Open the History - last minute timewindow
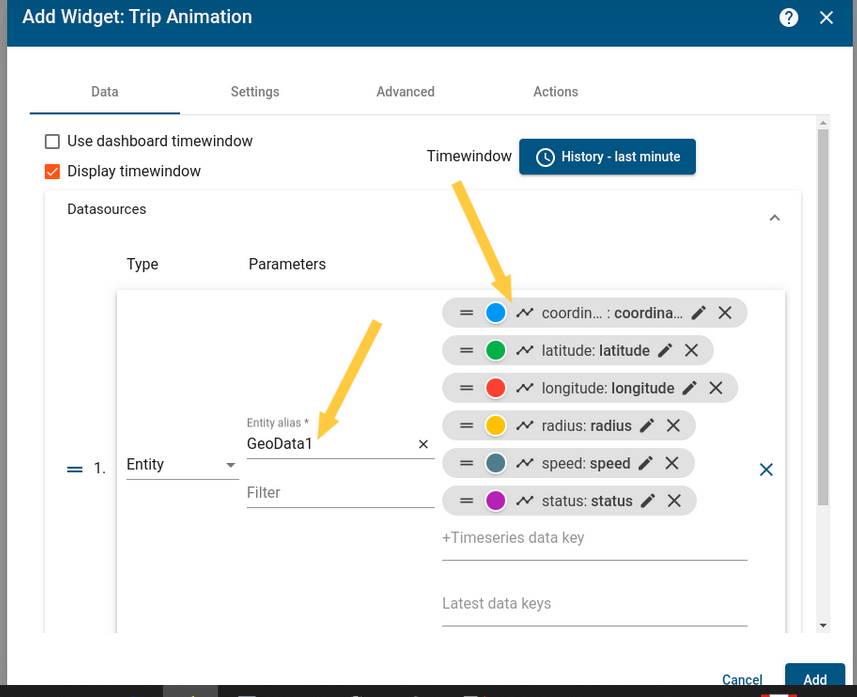857x697 pixels. pos(607,156)
